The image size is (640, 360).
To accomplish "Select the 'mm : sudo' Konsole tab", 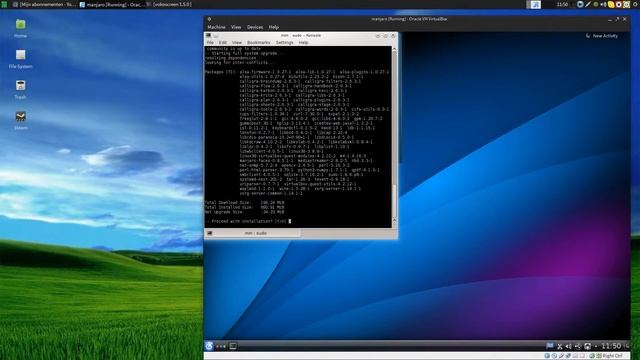I will click(253, 233).
